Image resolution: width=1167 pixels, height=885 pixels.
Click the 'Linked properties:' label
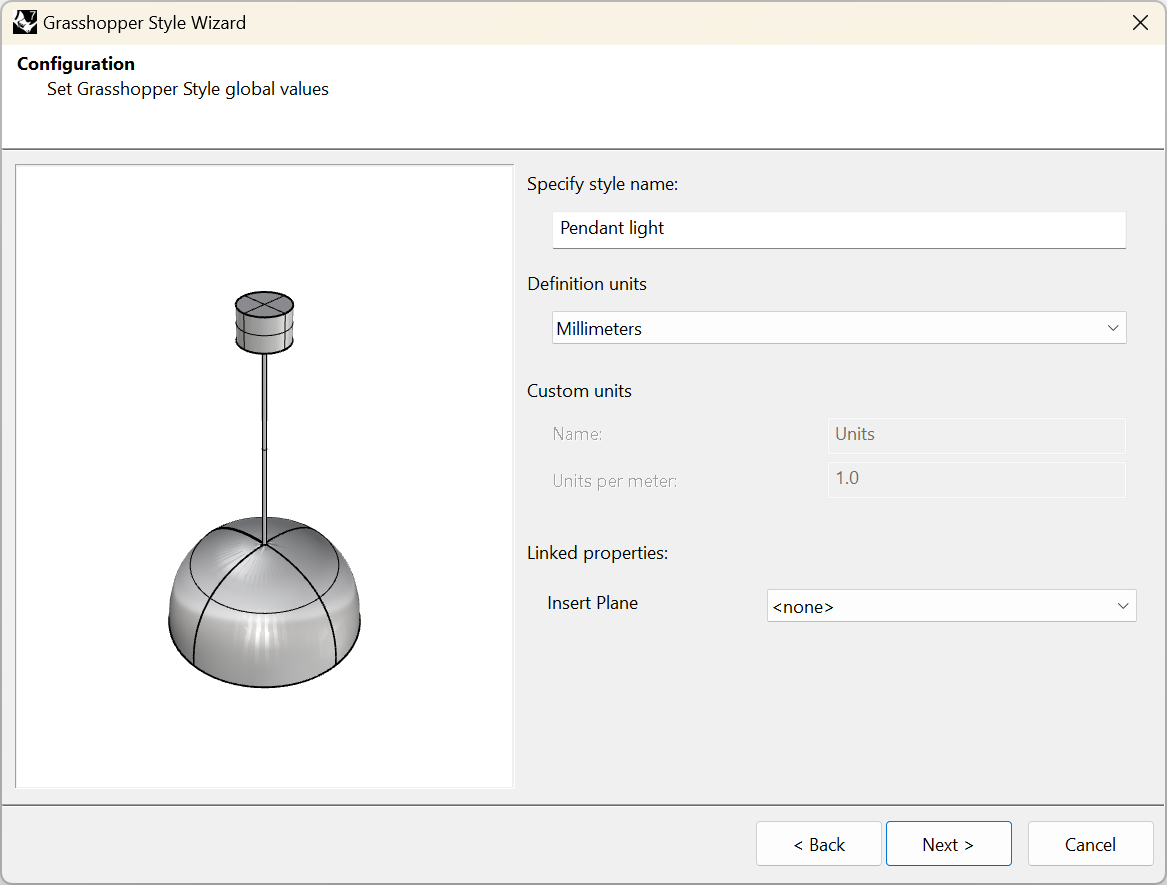click(x=597, y=553)
